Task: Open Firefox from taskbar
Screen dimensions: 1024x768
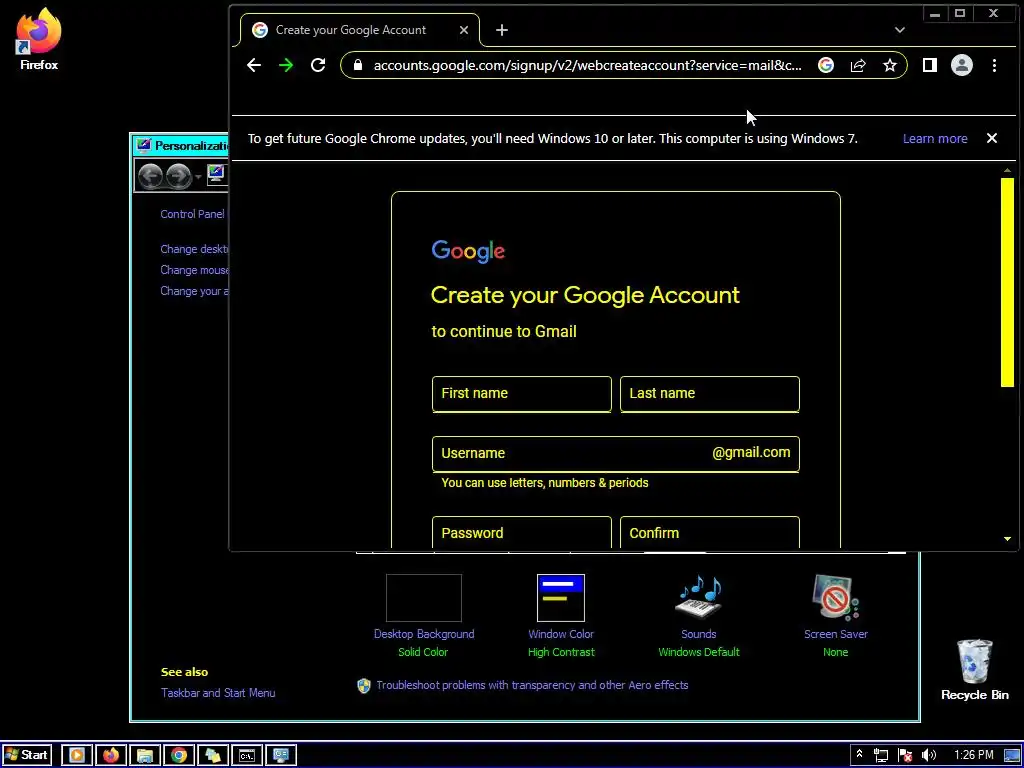Action: pos(111,756)
